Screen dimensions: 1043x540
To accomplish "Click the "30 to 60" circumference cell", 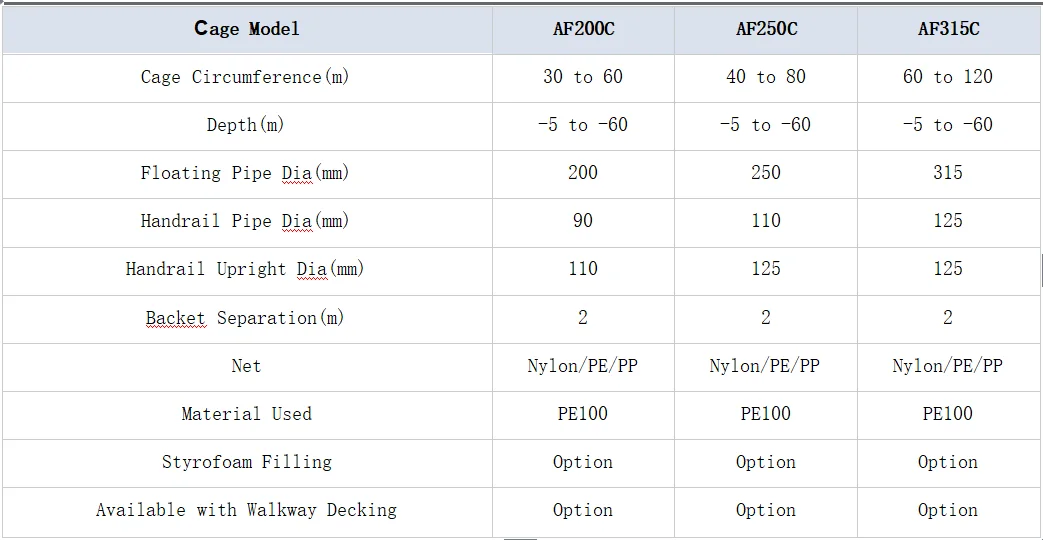I will pos(583,77).
